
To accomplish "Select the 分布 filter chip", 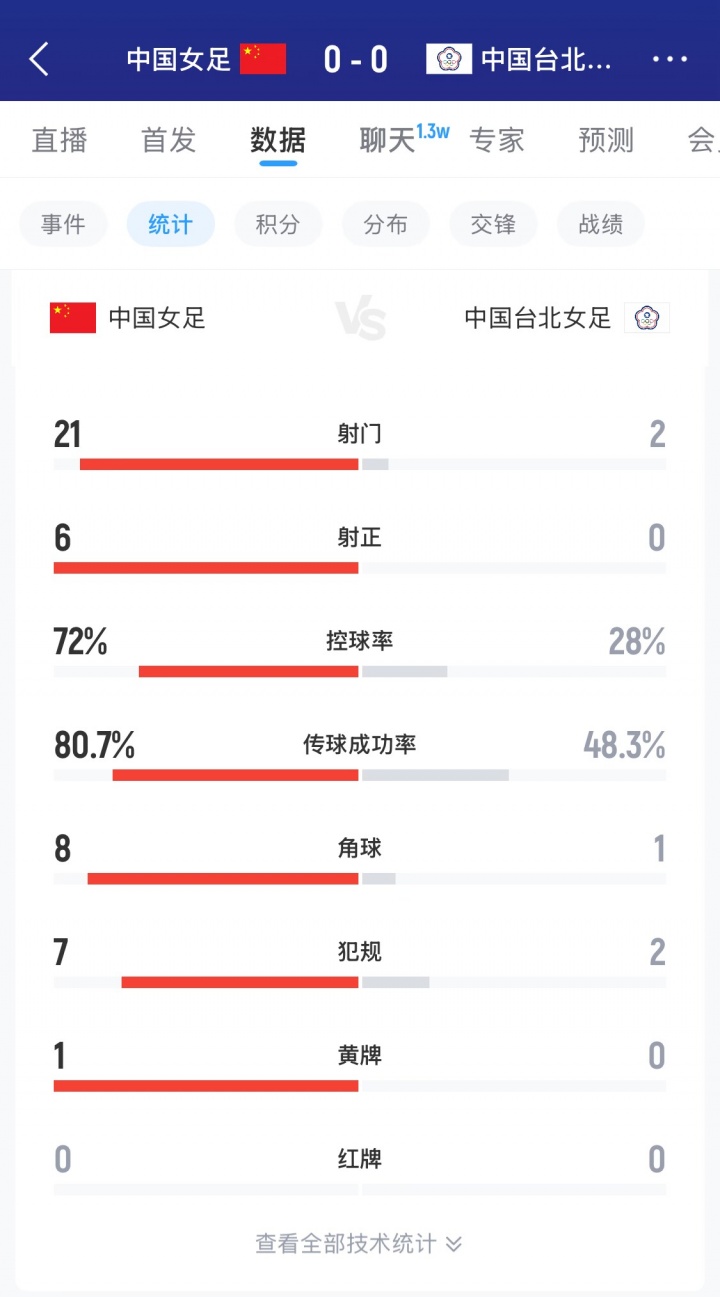I will (385, 225).
